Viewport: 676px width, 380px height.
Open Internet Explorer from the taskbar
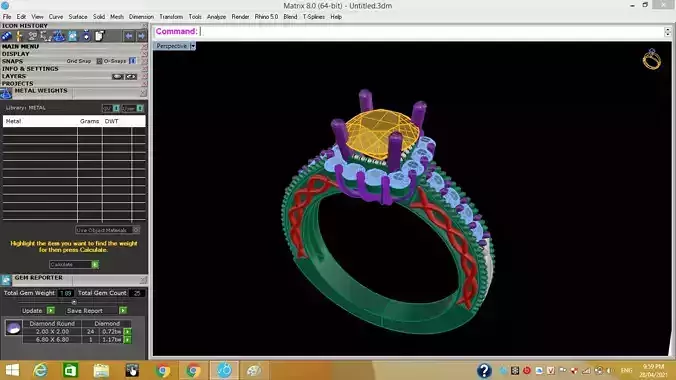41,371
